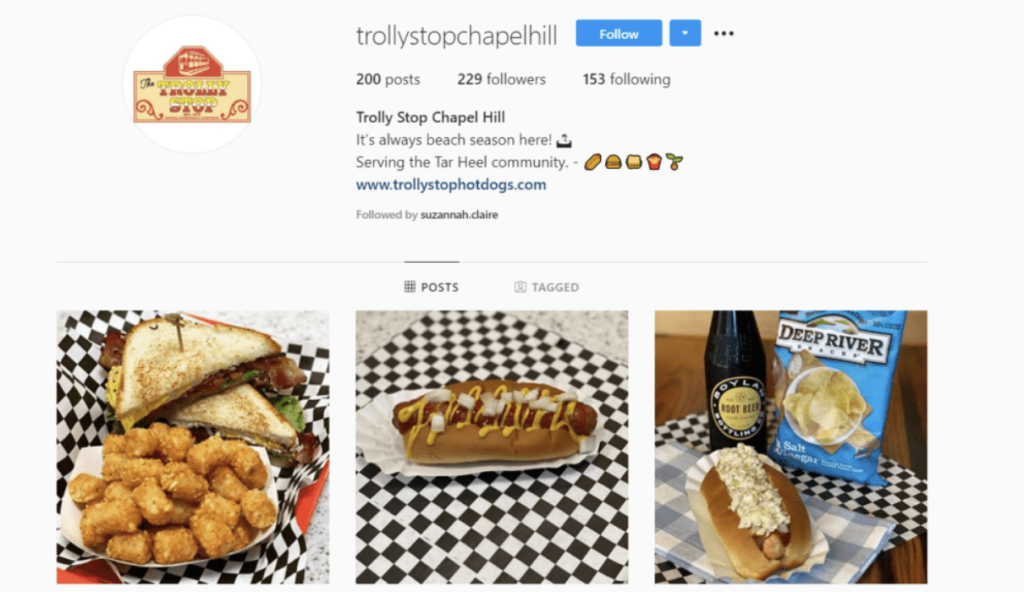Open the Trolly Stop profile picture
1024x592 pixels.
click(192, 85)
